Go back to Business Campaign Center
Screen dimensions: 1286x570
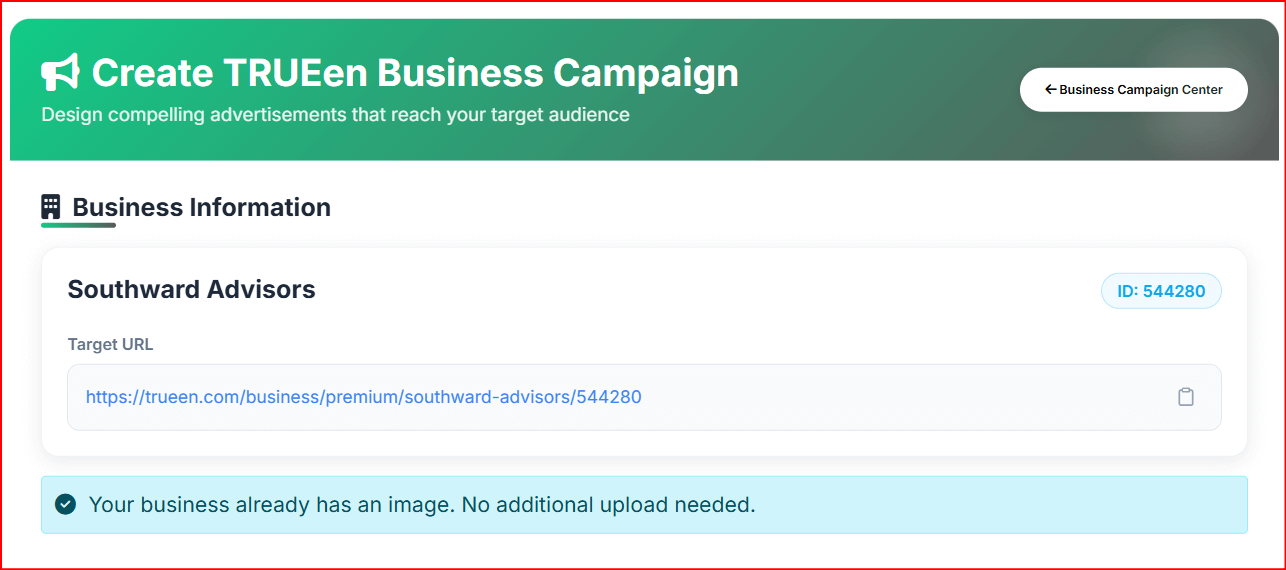click(1133, 90)
